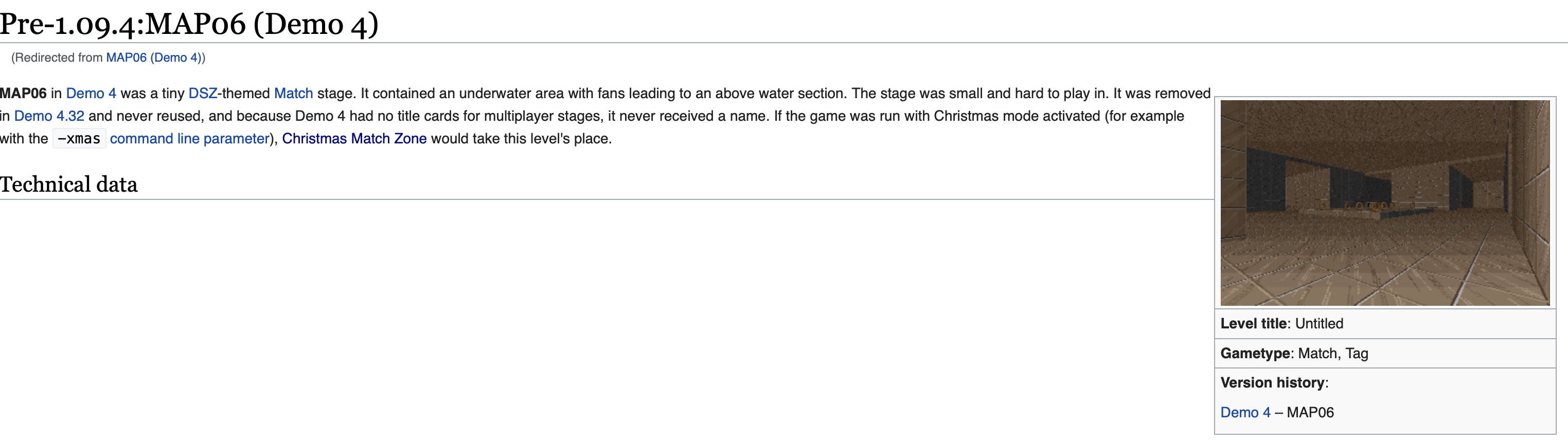This screenshot has height=443, width=1568.
Task: Click the 'Level title: Untitled' infobox row
Action: pos(1385,324)
